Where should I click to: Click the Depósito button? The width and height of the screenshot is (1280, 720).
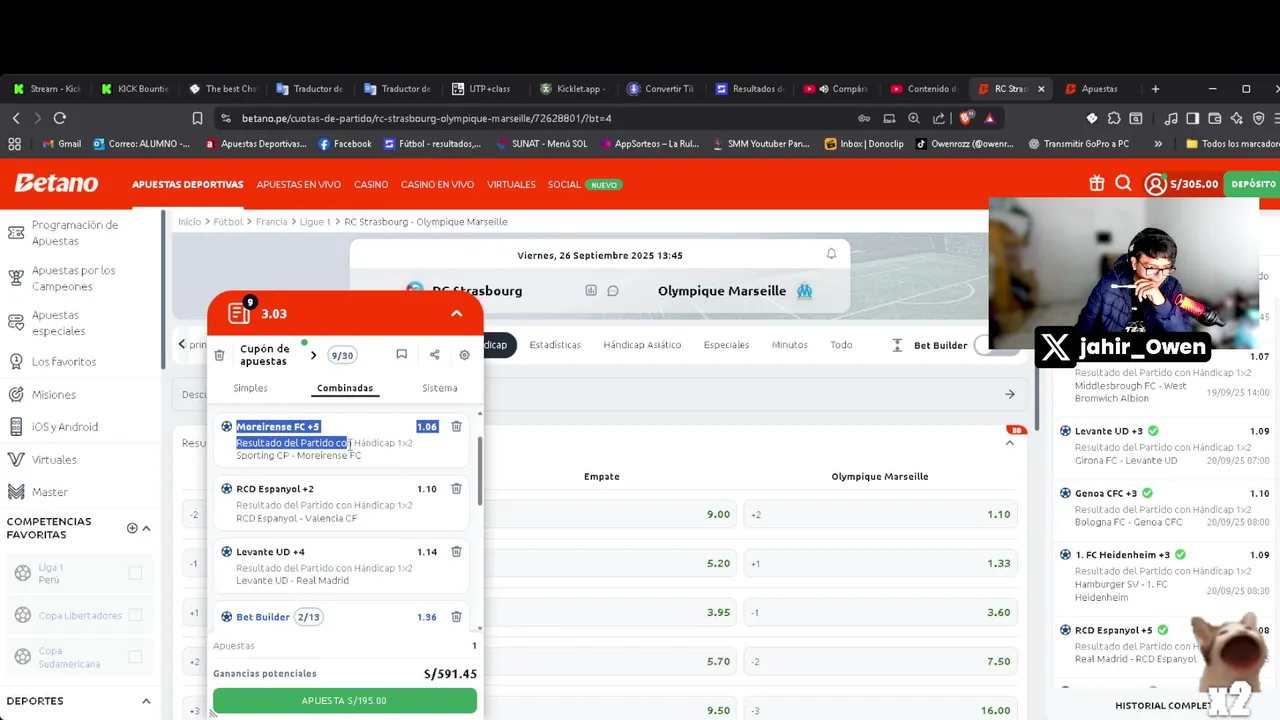point(1253,184)
